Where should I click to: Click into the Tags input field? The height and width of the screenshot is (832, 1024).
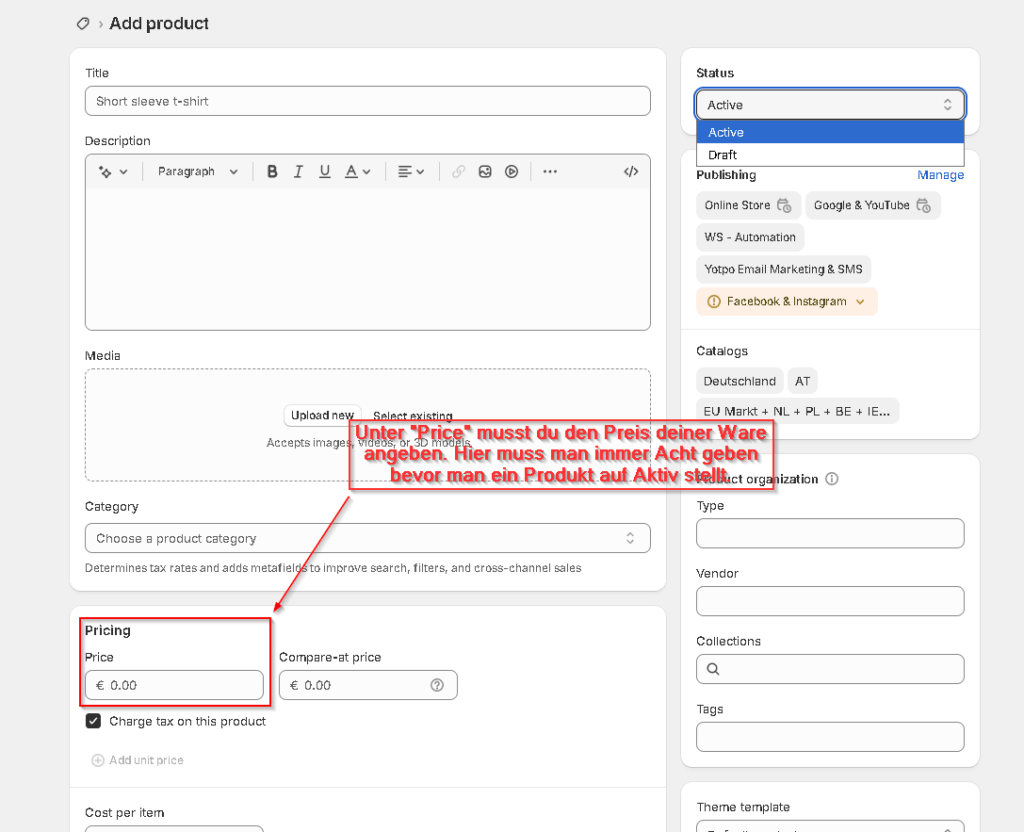(830, 737)
